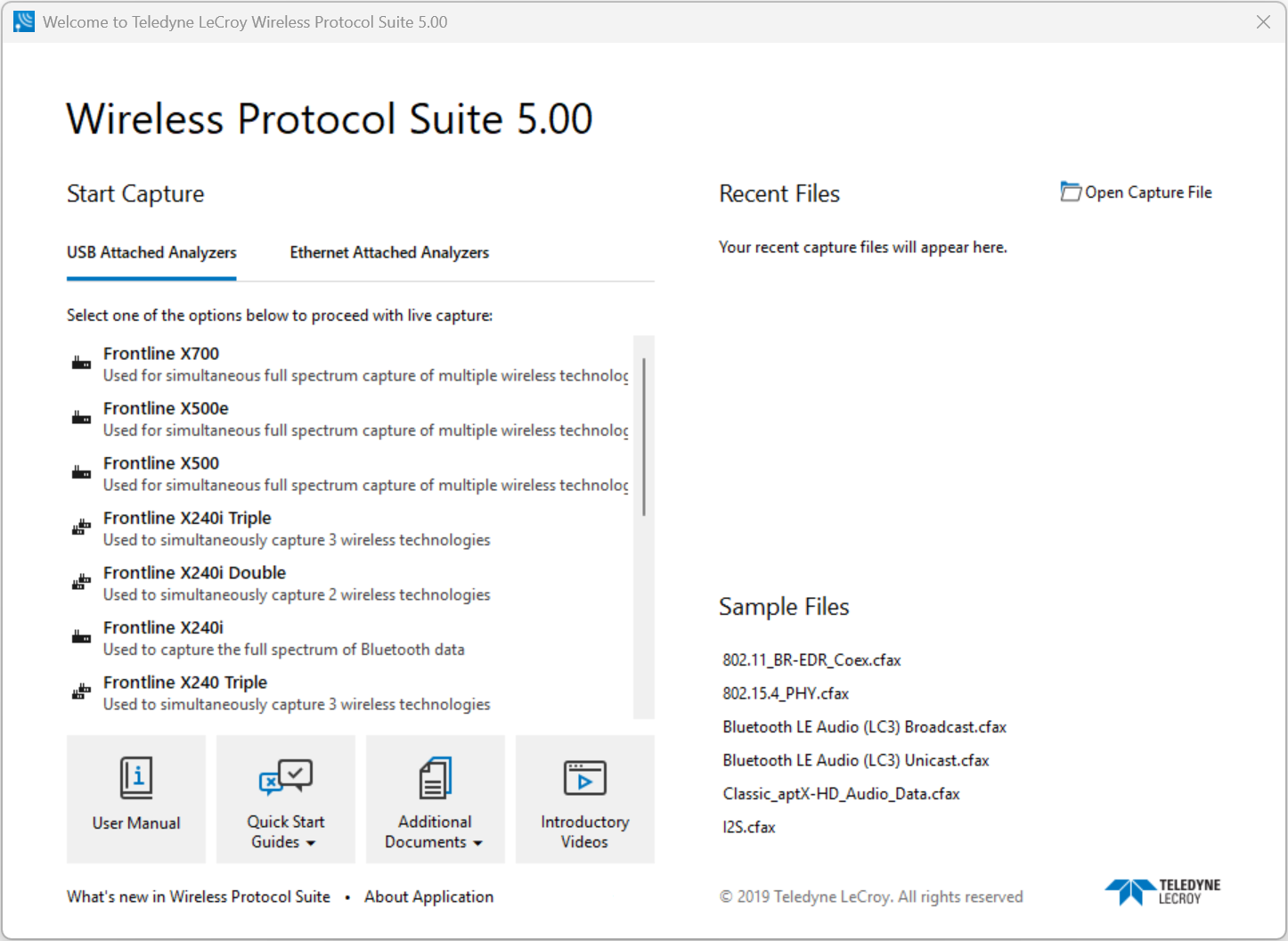Open the What's new in Wireless Protocol Suite link
Image resolution: width=1288 pixels, height=941 pixels.
199,896
